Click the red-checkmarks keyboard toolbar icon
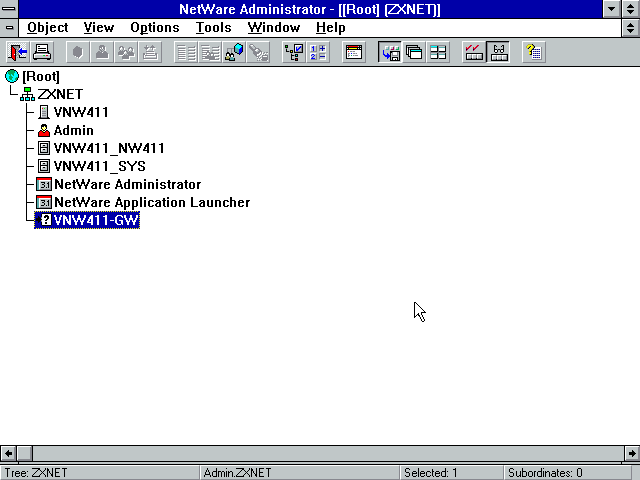The width and height of the screenshot is (640, 480). (474, 52)
